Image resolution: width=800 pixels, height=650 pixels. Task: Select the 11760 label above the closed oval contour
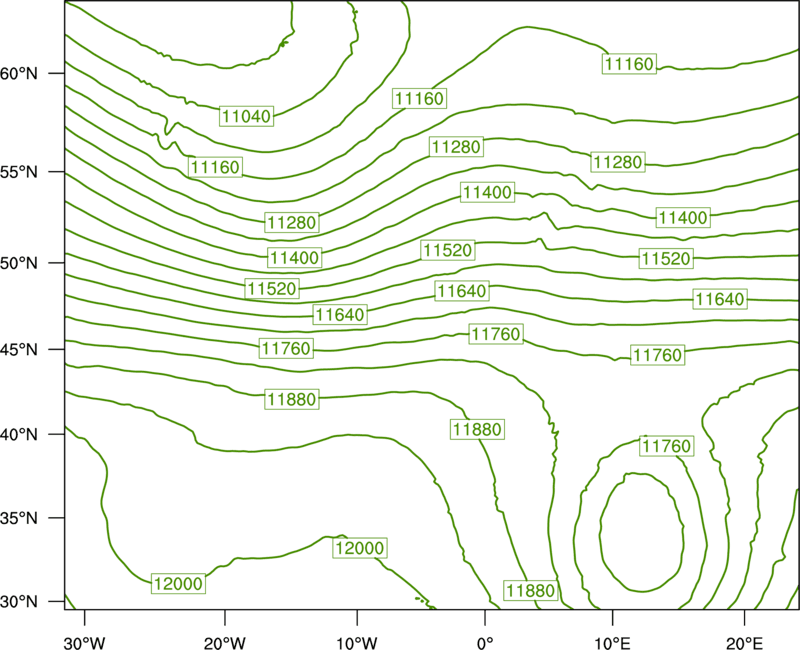point(666,446)
